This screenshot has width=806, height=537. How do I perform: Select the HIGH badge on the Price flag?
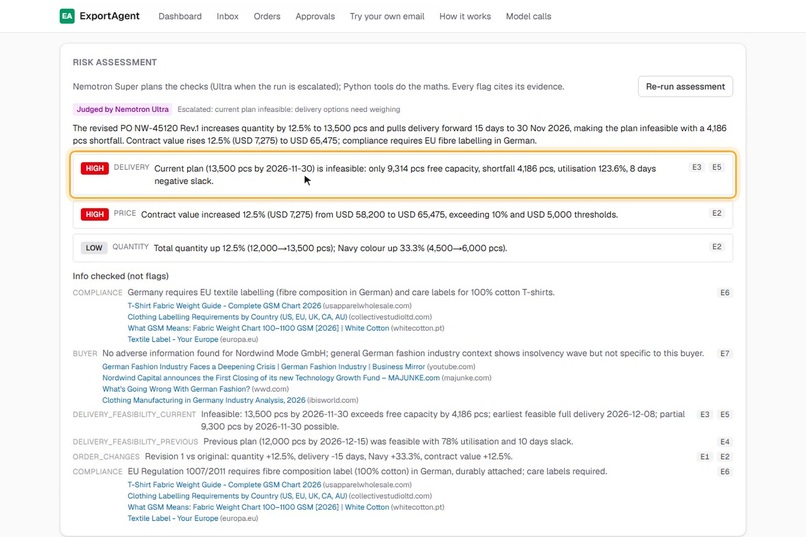tap(95, 214)
